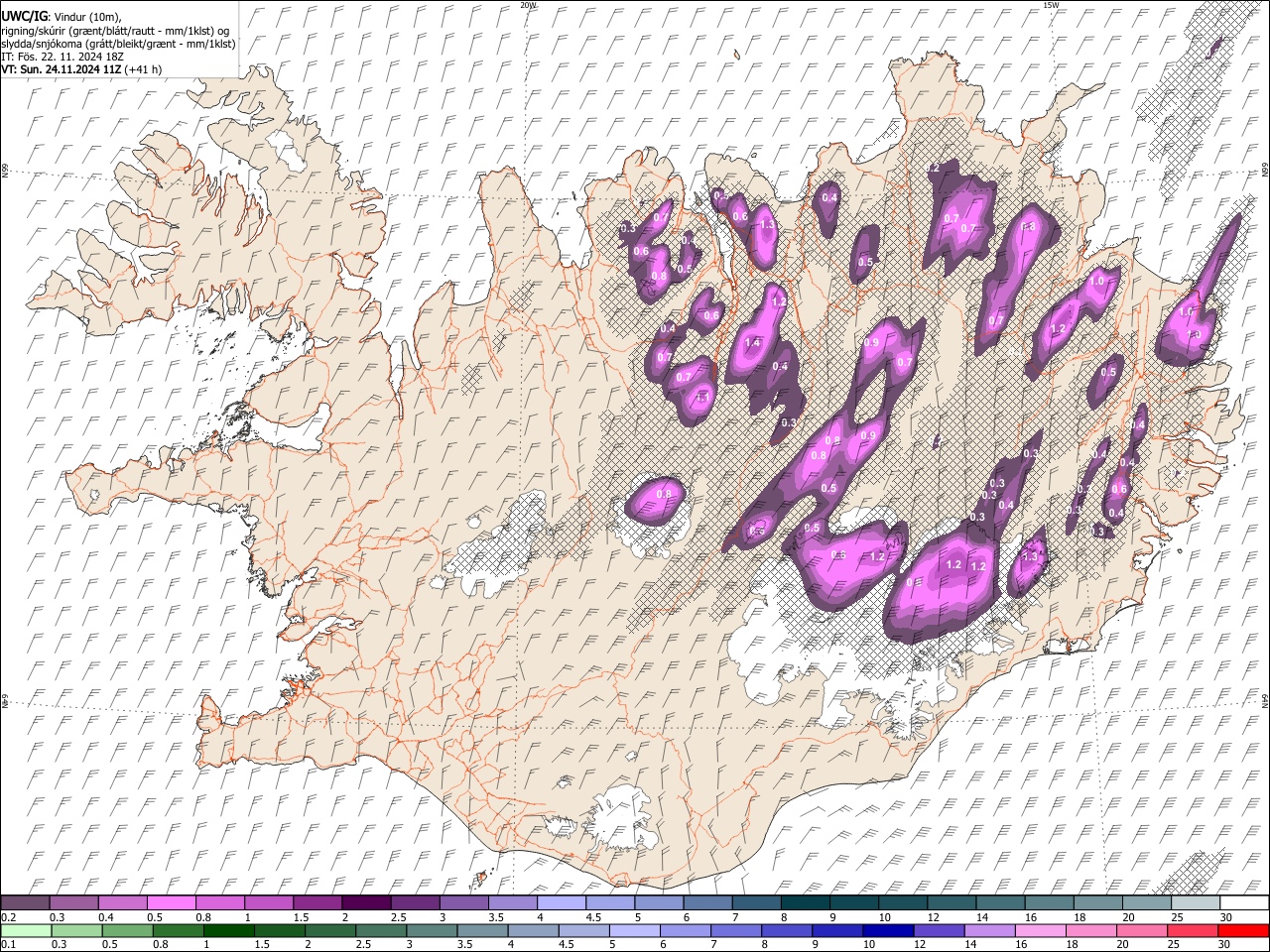Click the '20W' longitude label at top

coord(528,5)
